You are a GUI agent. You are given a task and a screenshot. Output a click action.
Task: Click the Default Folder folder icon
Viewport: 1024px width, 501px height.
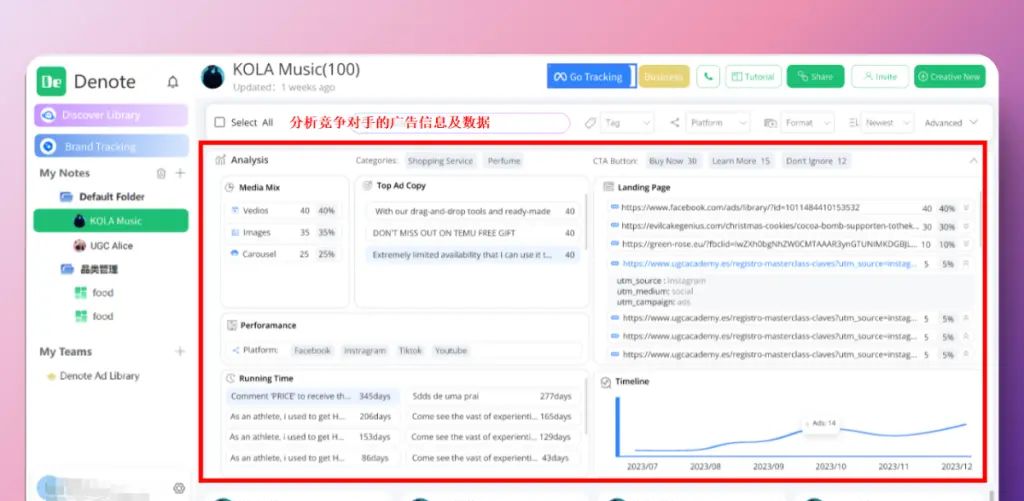(x=66, y=197)
